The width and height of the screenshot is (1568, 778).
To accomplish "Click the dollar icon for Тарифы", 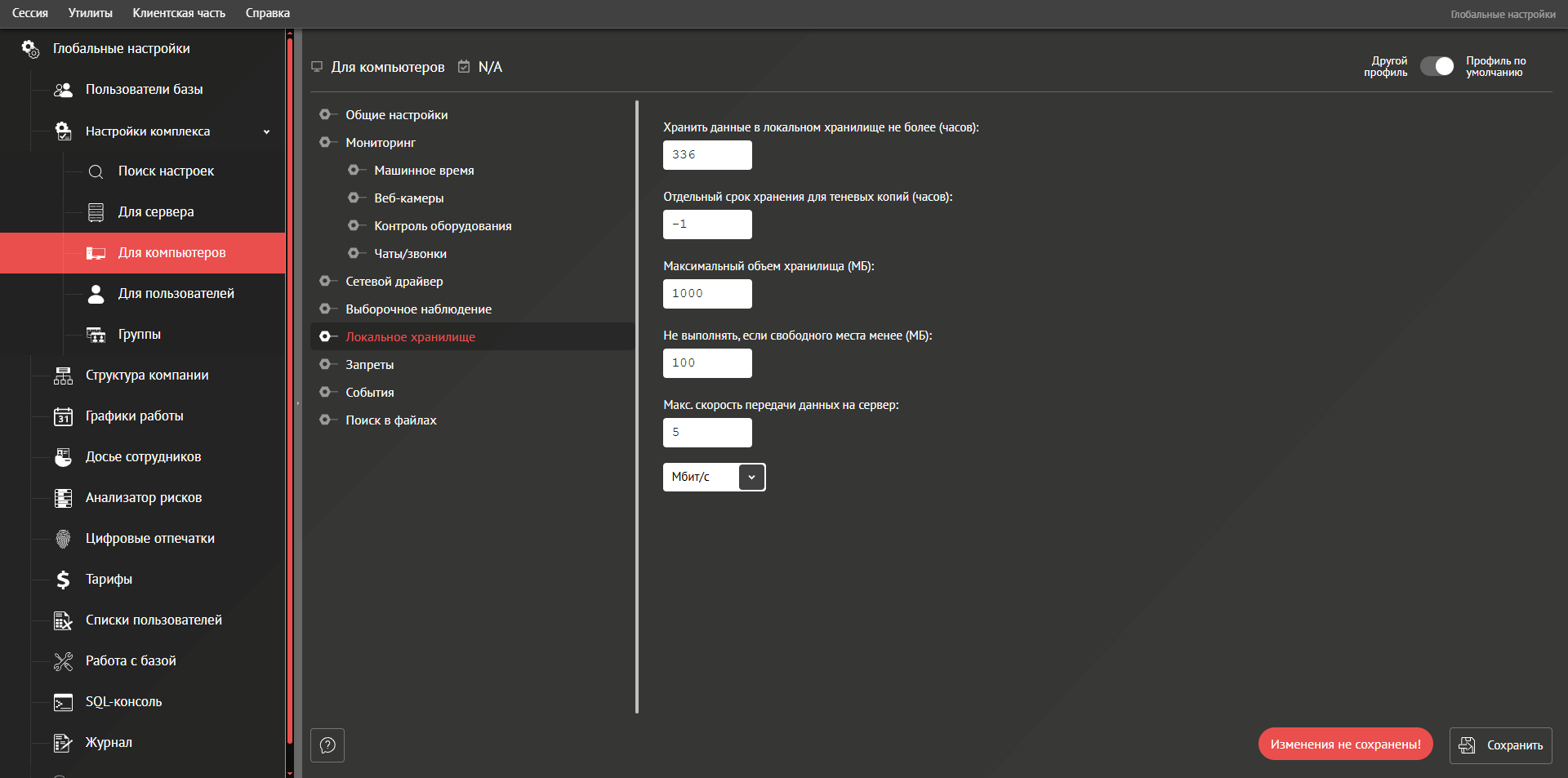I will click(x=63, y=580).
